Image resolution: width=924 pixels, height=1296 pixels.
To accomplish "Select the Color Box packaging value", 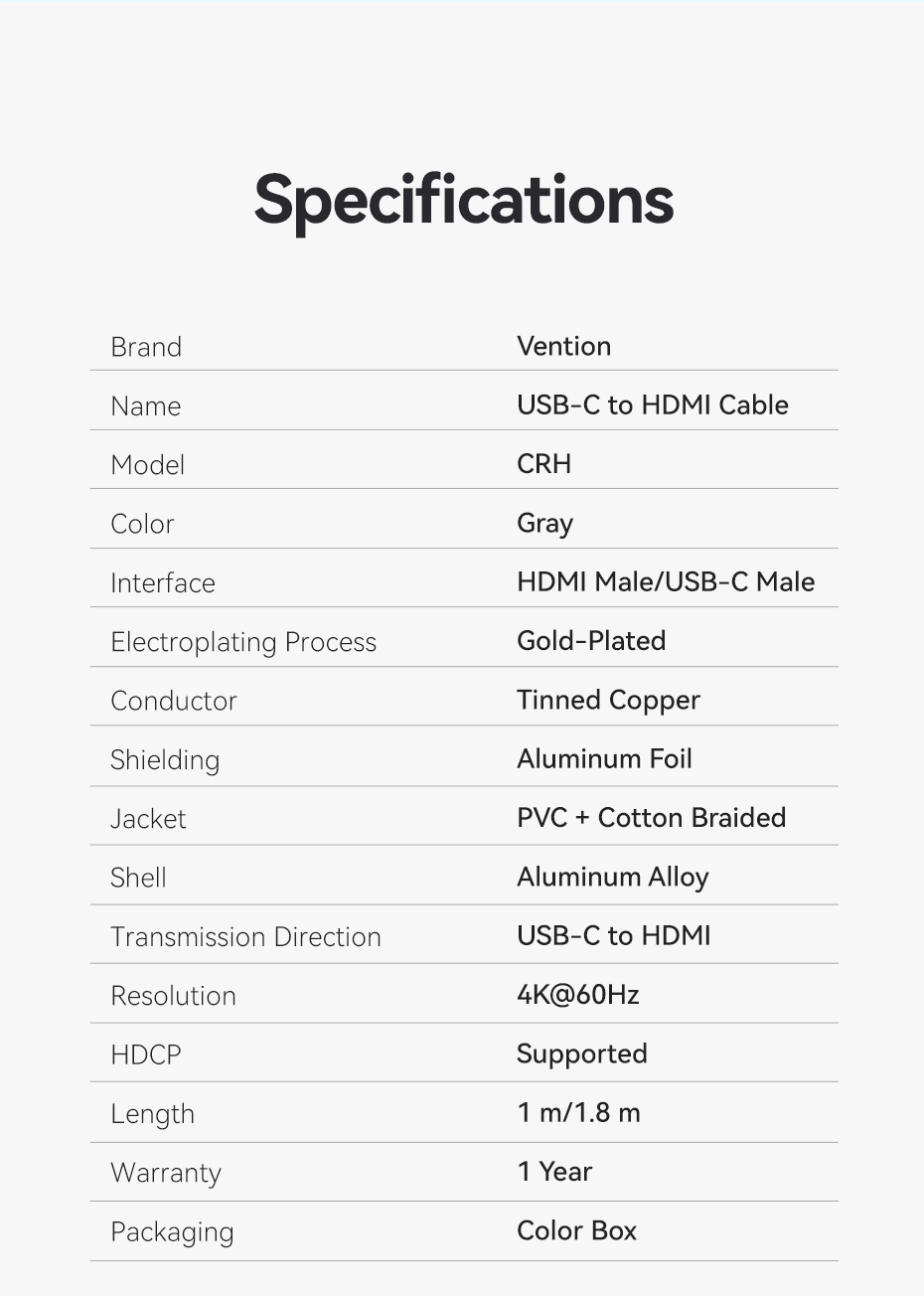I will click(576, 1231).
